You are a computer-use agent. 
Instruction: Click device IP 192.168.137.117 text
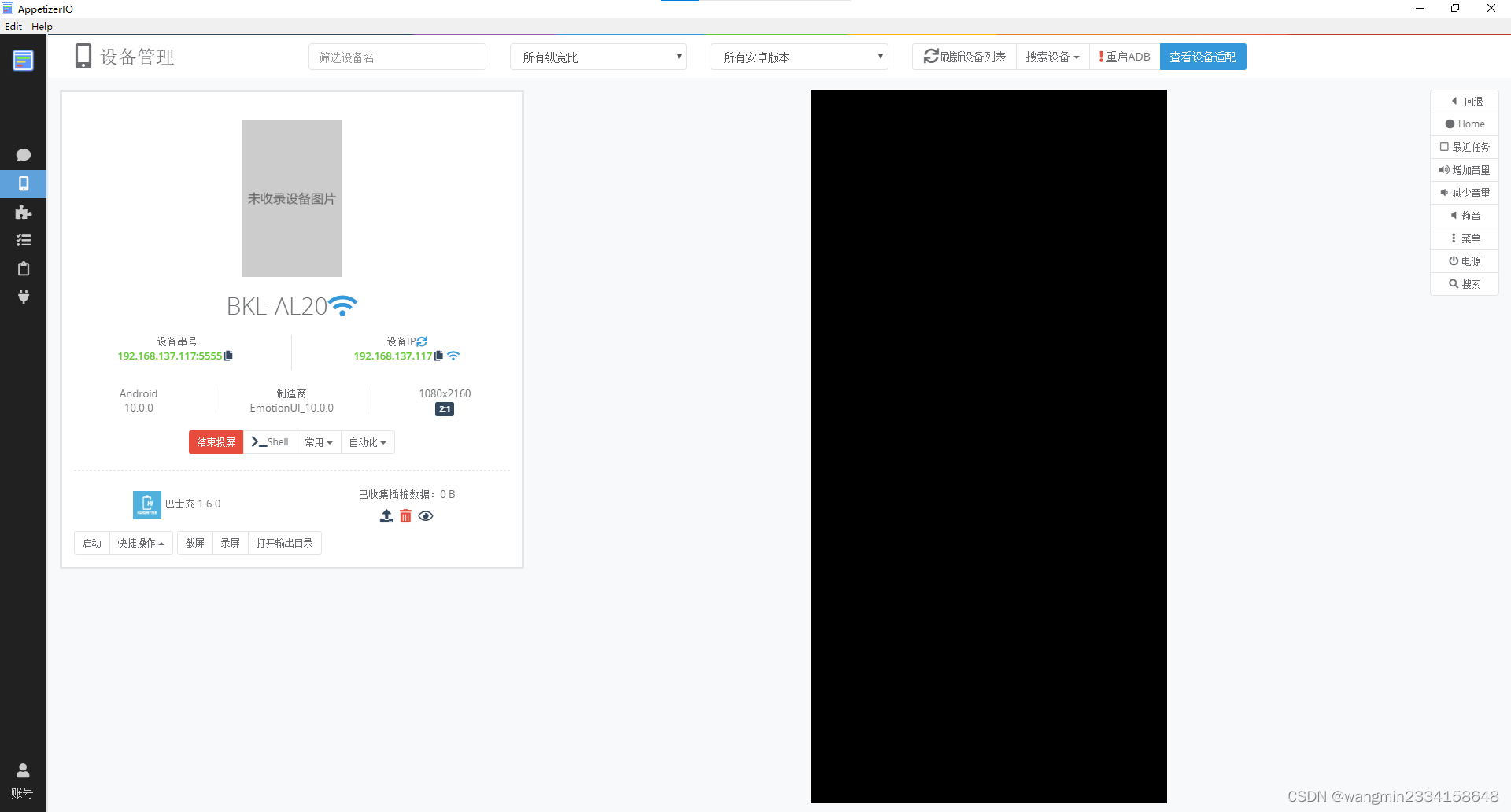[393, 356]
